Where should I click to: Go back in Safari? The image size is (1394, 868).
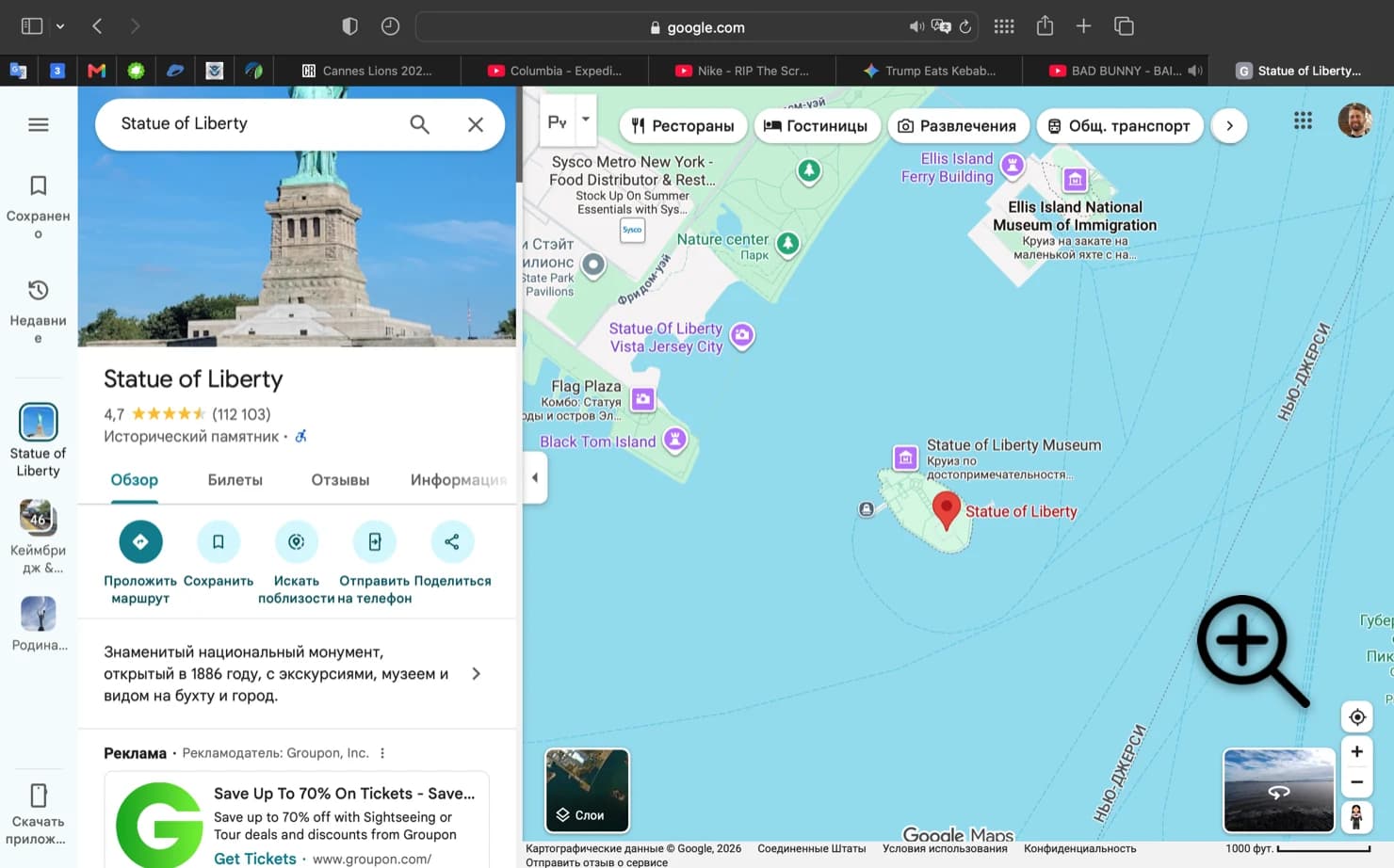tap(97, 26)
